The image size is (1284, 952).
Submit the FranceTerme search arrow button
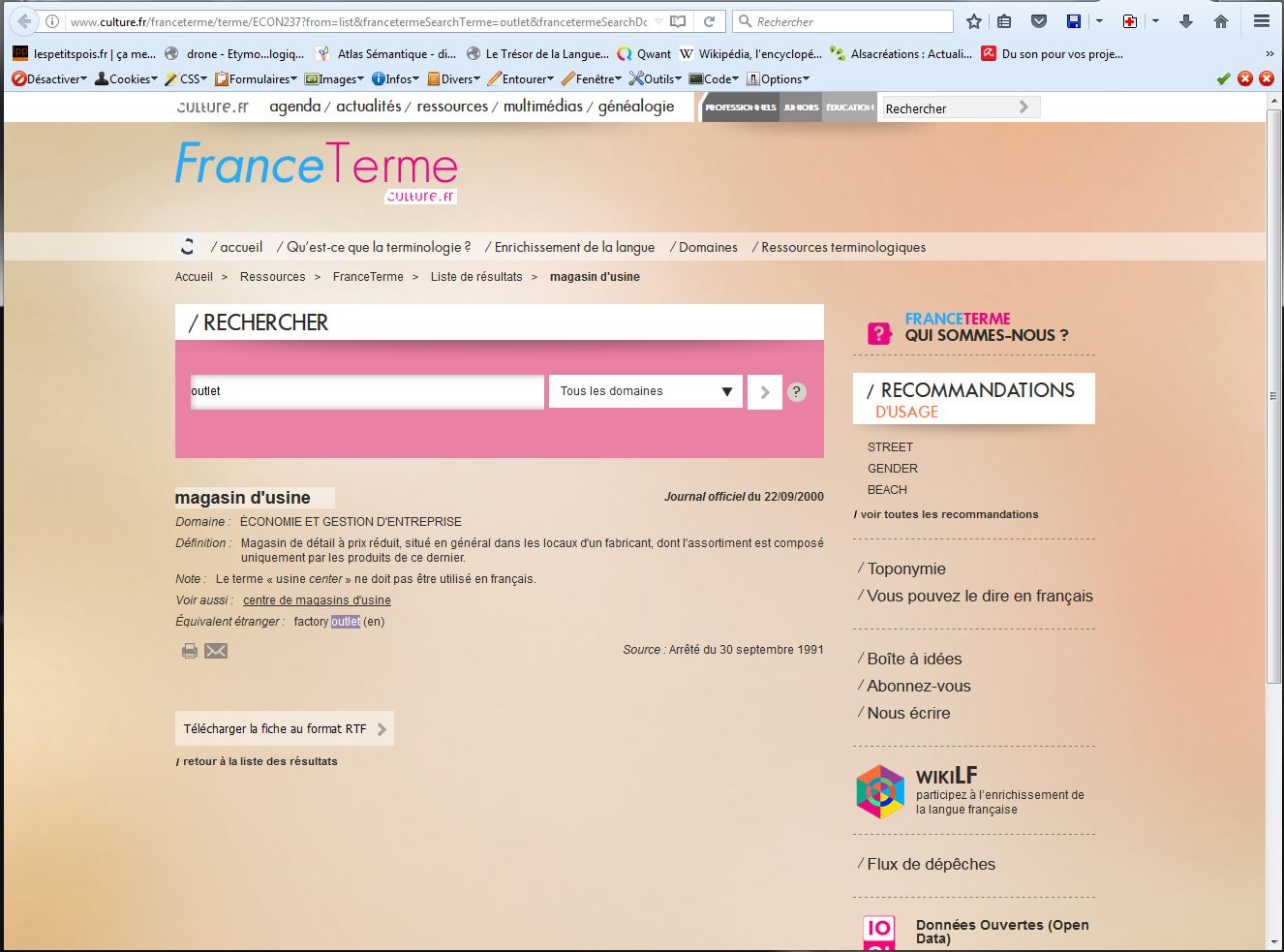(765, 392)
